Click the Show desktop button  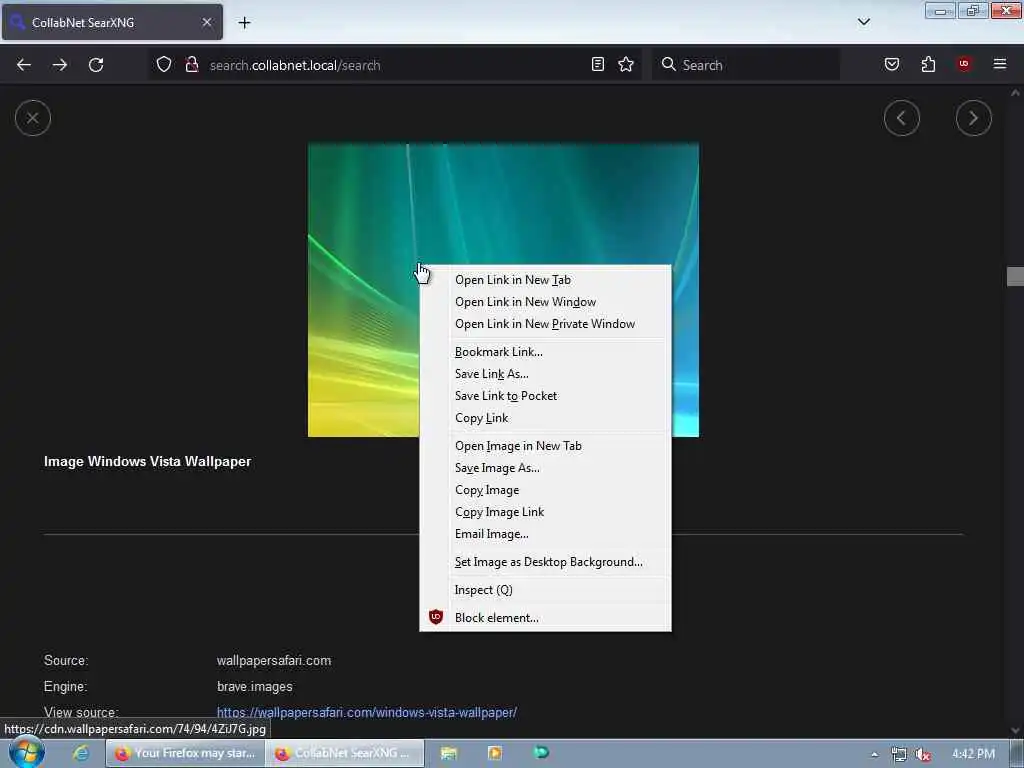1017,753
